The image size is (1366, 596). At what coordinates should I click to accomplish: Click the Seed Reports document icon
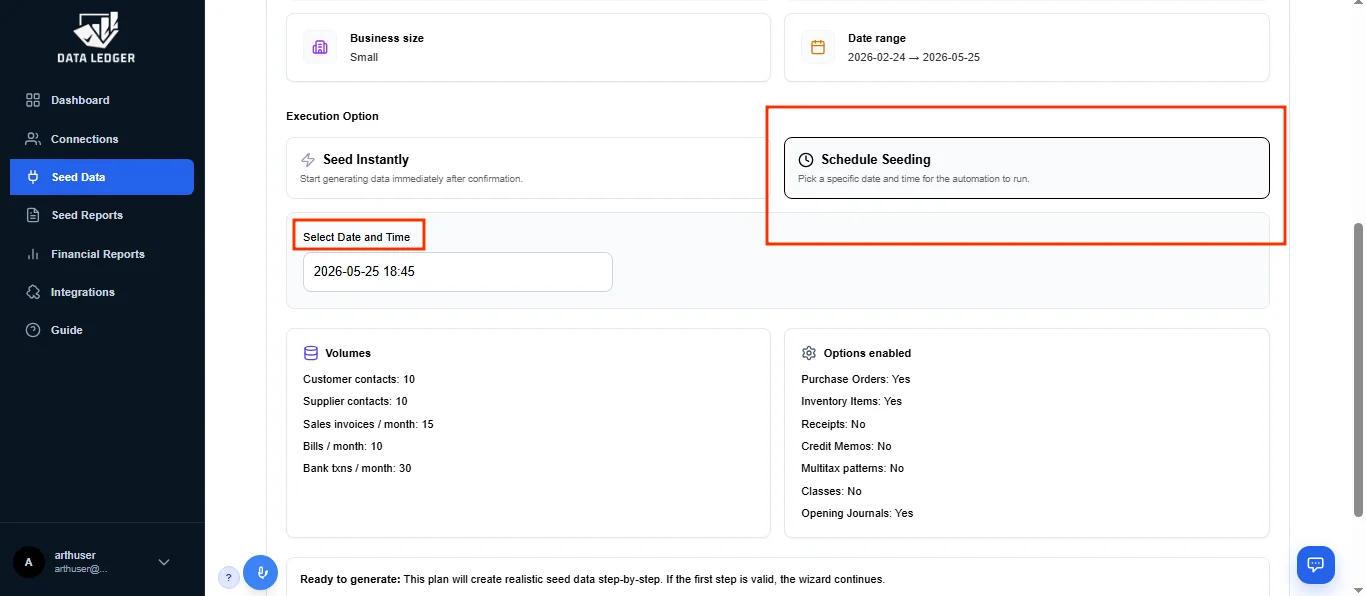pyautogui.click(x=33, y=215)
